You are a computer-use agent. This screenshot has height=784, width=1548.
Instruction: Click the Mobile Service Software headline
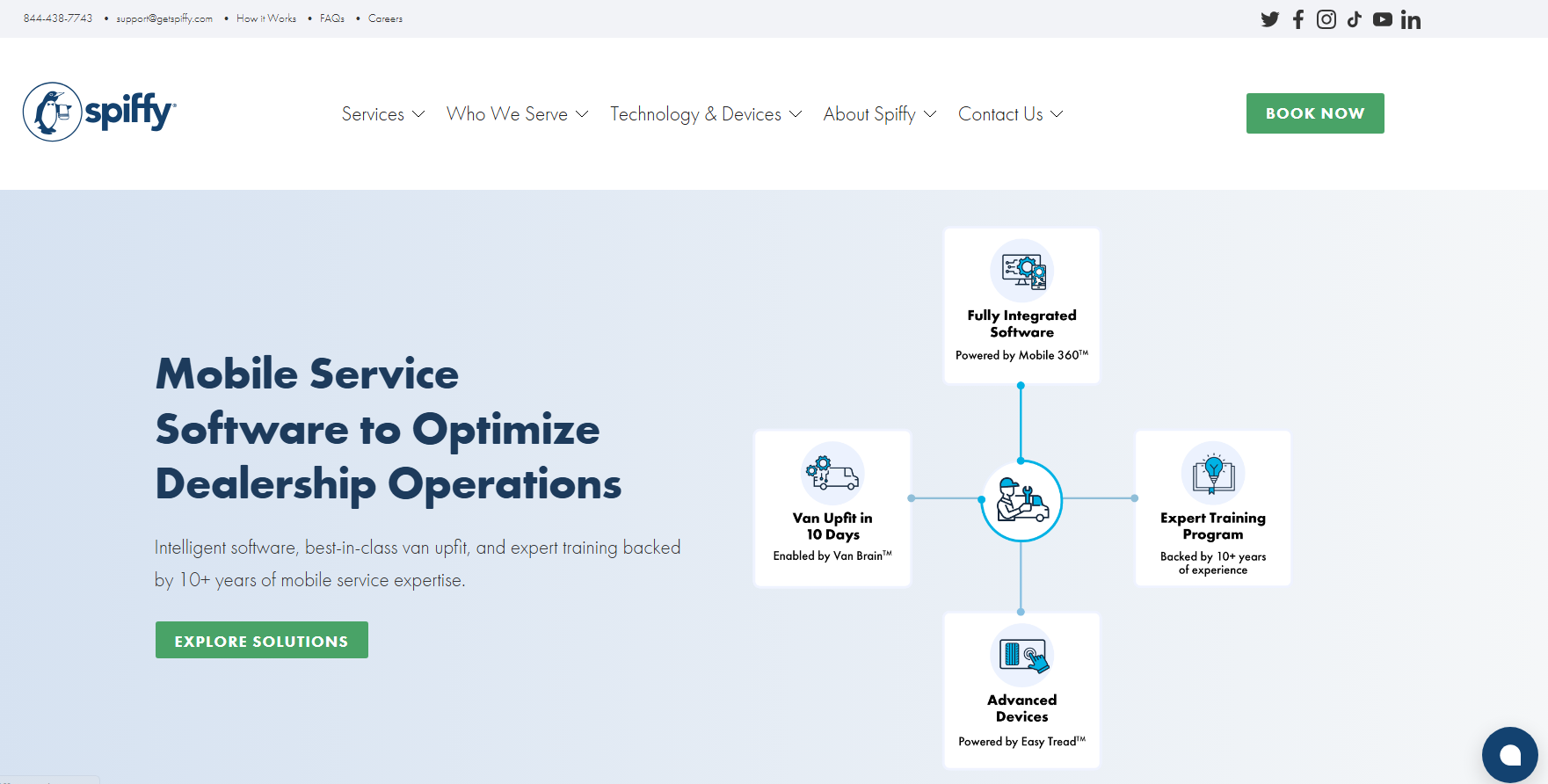pos(389,429)
